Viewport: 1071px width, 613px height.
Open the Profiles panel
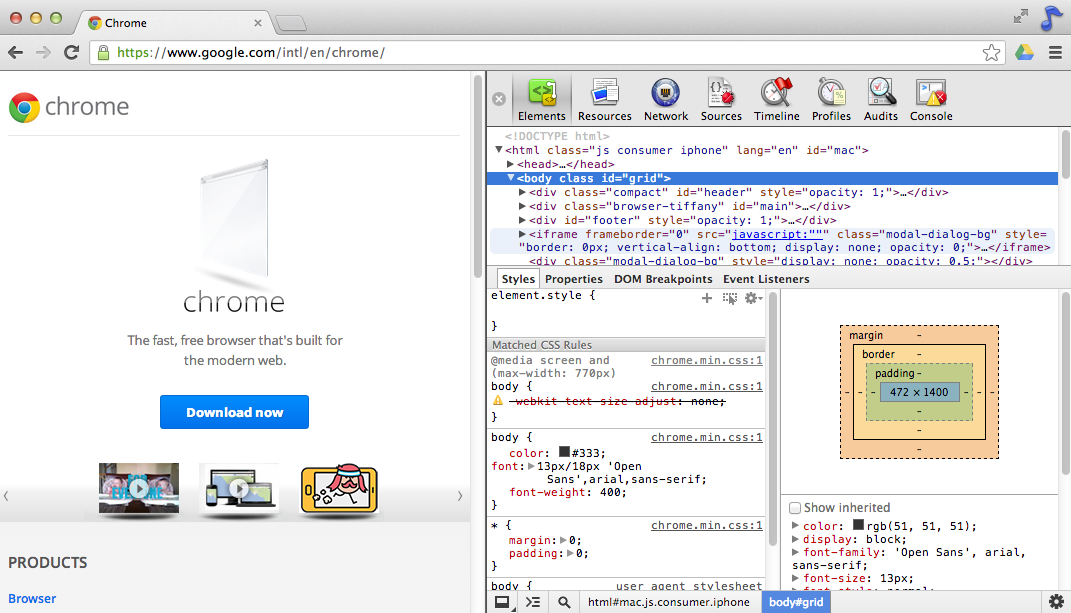[x=831, y=100]
